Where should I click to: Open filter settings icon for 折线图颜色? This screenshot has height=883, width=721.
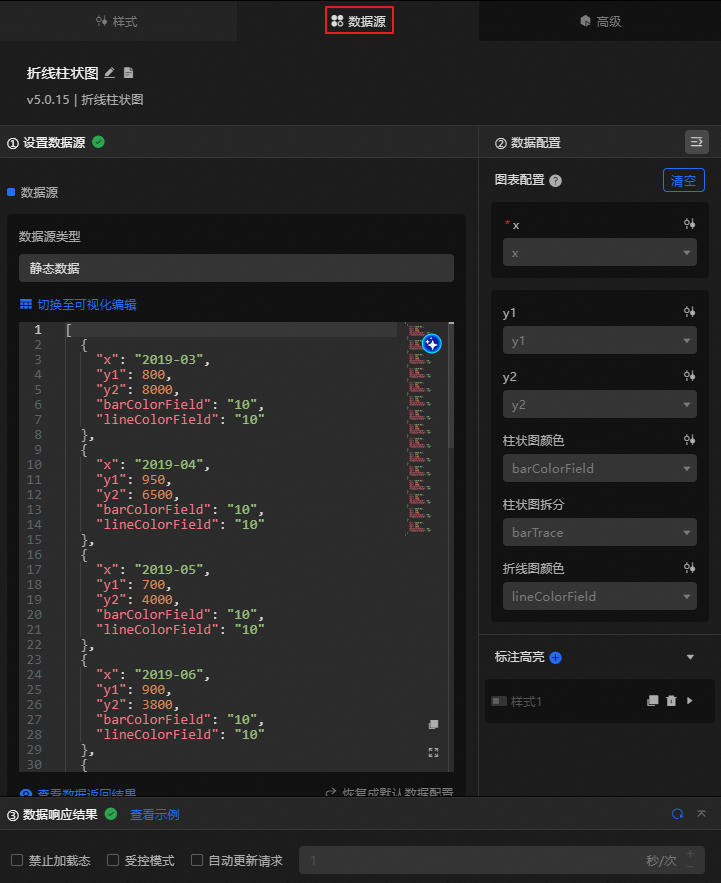[x=689, y=568]
